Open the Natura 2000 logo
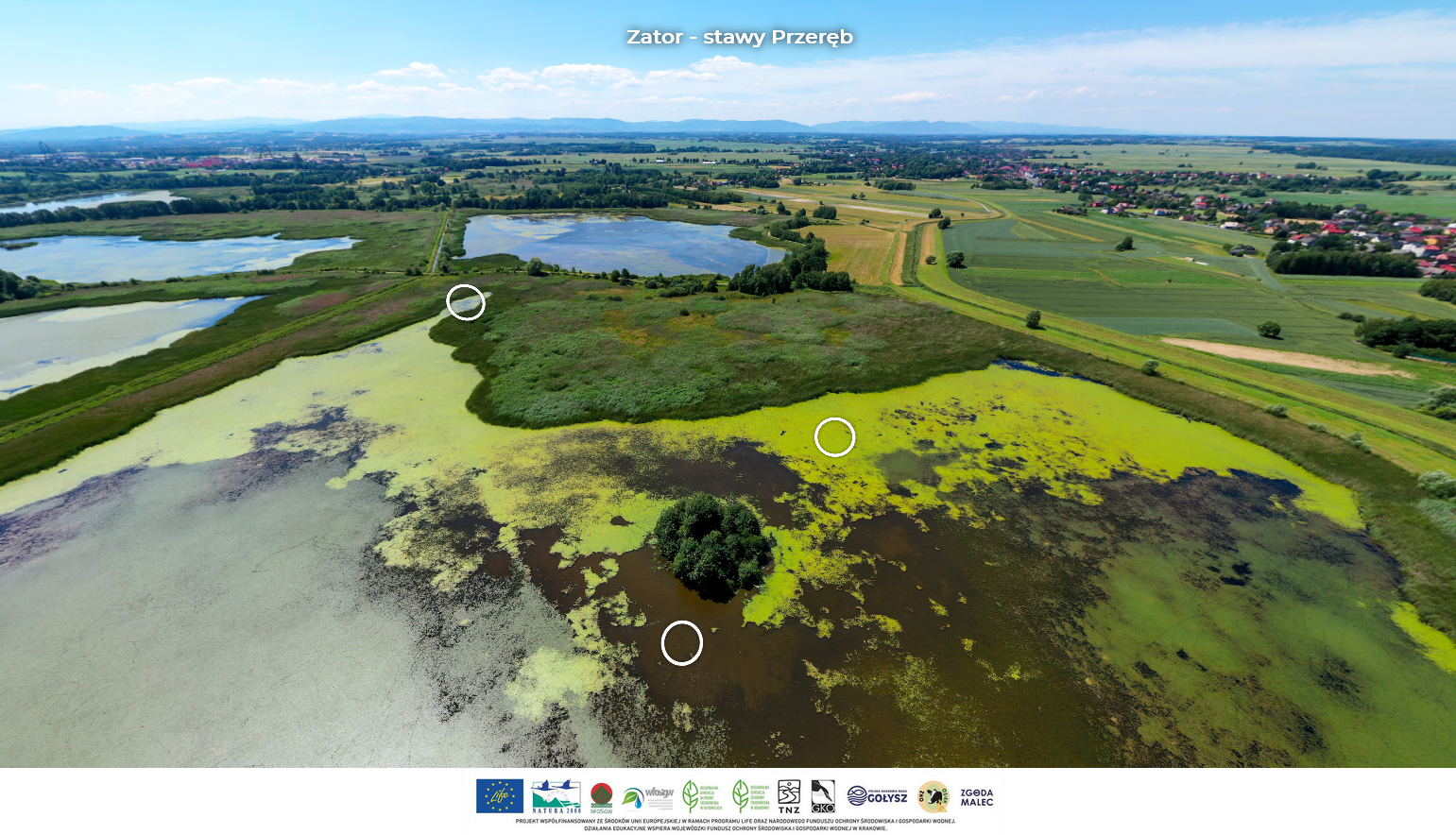The image size is (1456, 835). 556,796
